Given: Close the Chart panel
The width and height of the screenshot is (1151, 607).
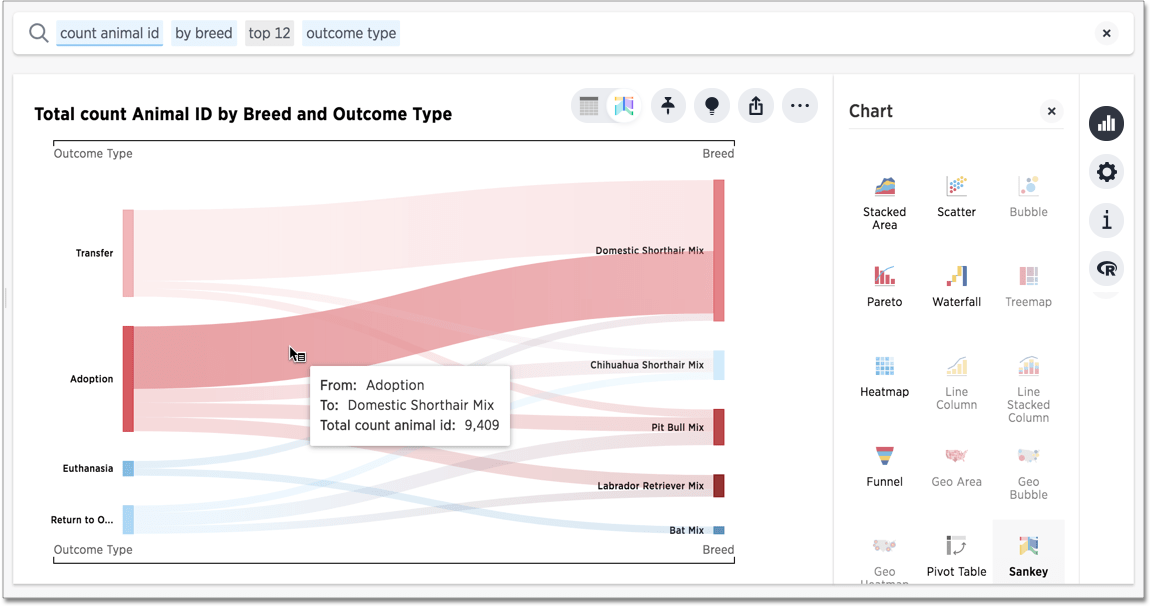Looking at the screenshot, I should click(1051, 111).
